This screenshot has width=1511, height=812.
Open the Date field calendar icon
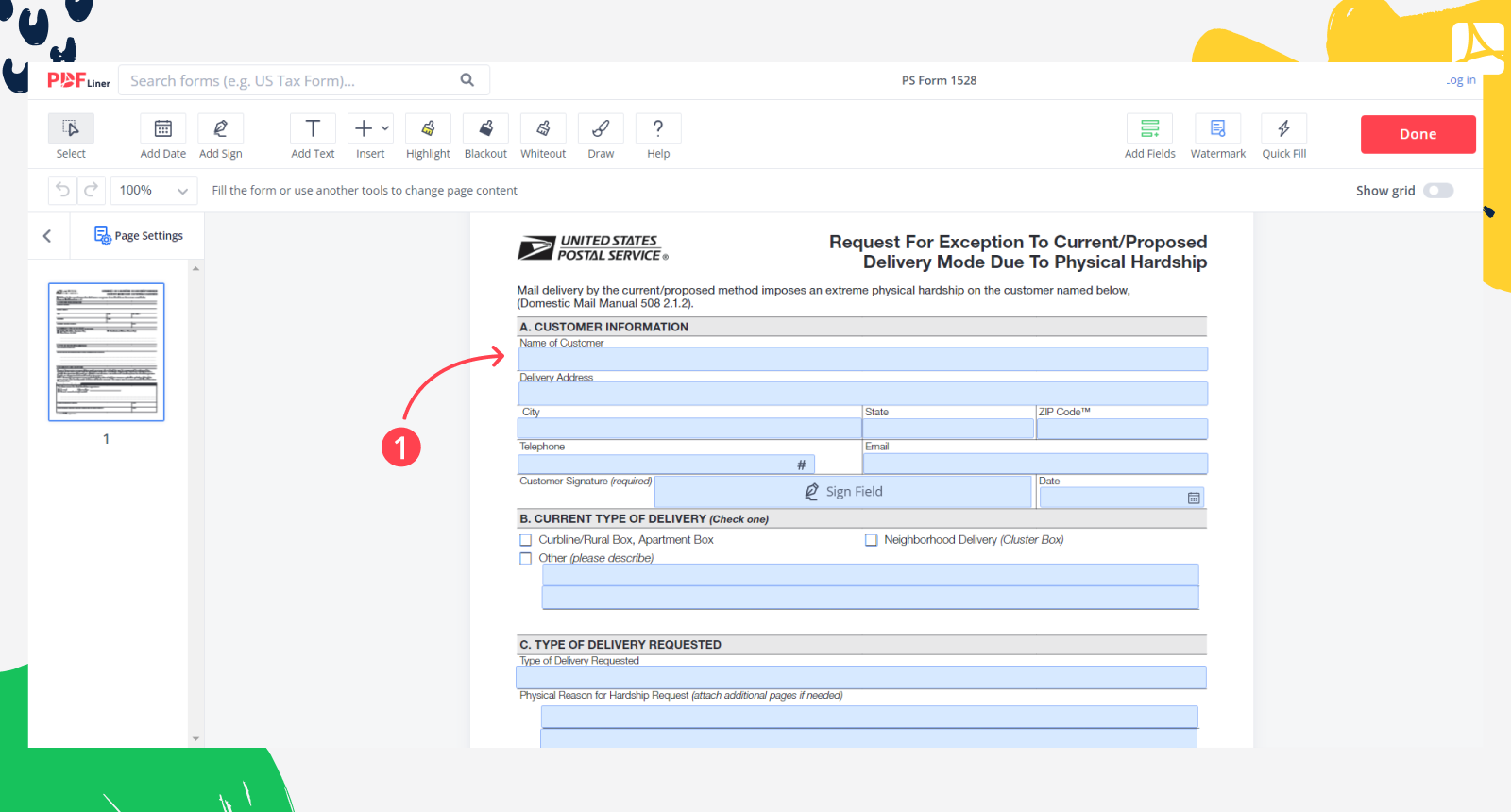(x=1194, y=498)
